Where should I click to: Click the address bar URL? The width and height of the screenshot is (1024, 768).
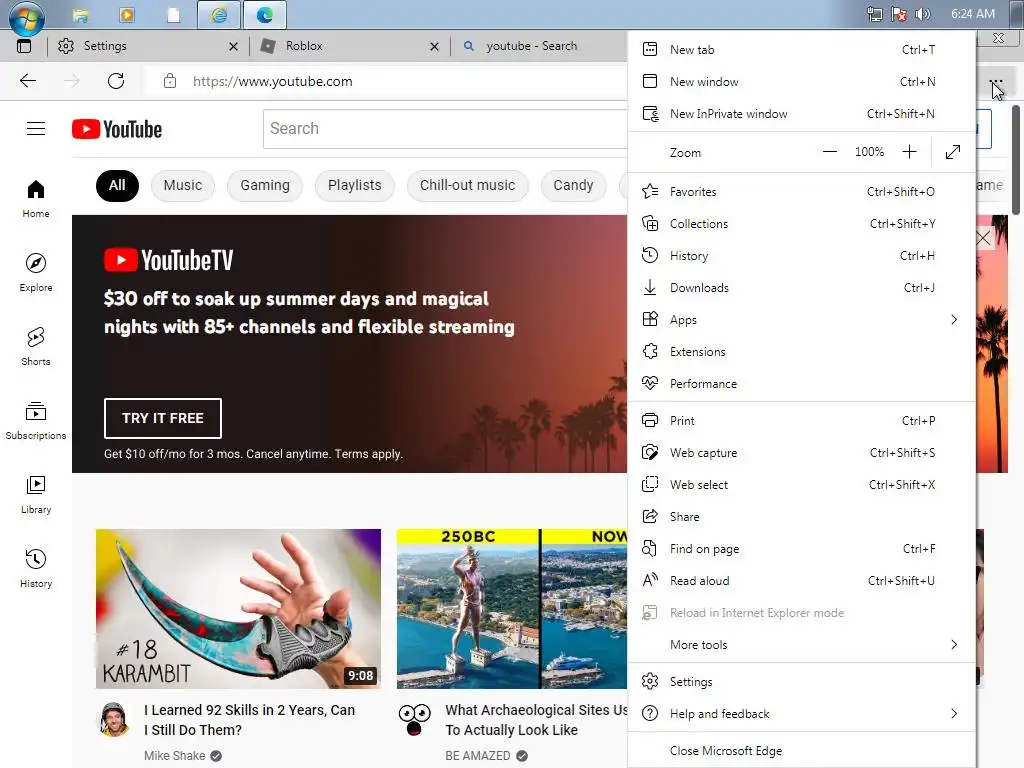[x=272, y=81]
